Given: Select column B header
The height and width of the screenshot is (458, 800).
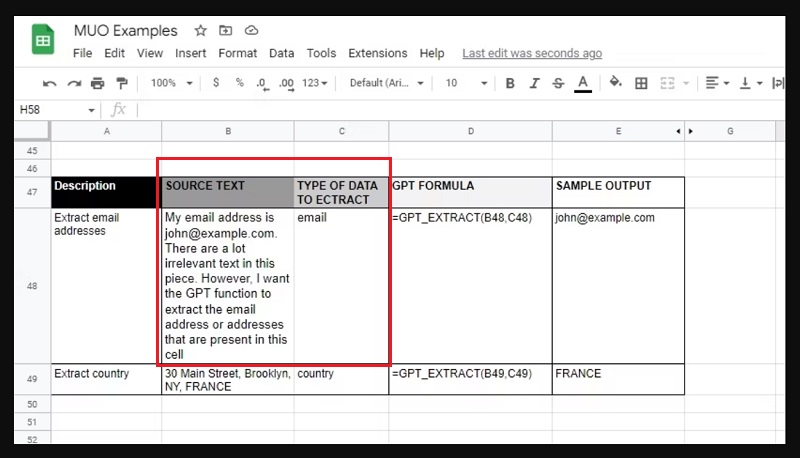Looking at the screenshot, I should click(x=228, y=131).
